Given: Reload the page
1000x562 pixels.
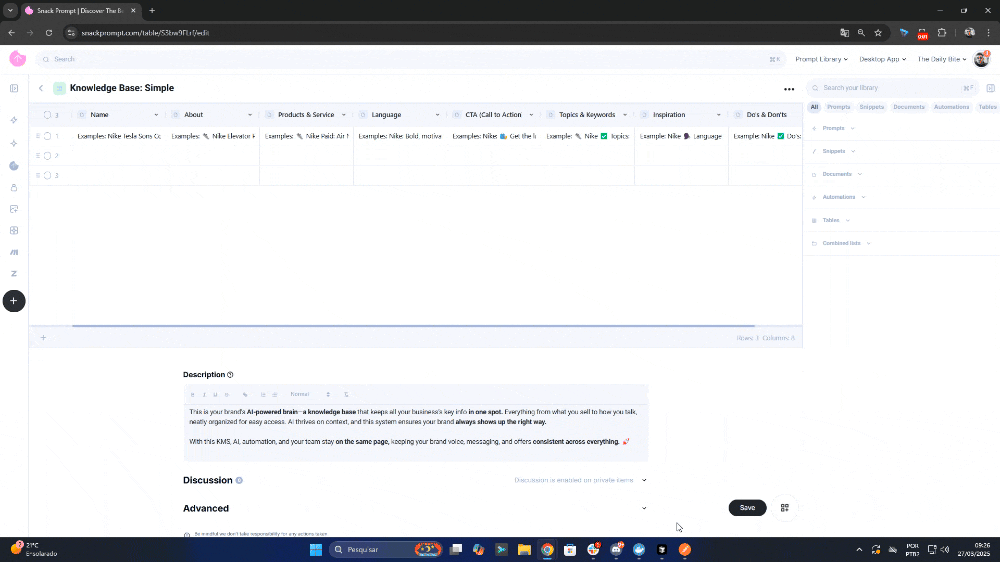Looking at the screenshot, I should (49, 33).
